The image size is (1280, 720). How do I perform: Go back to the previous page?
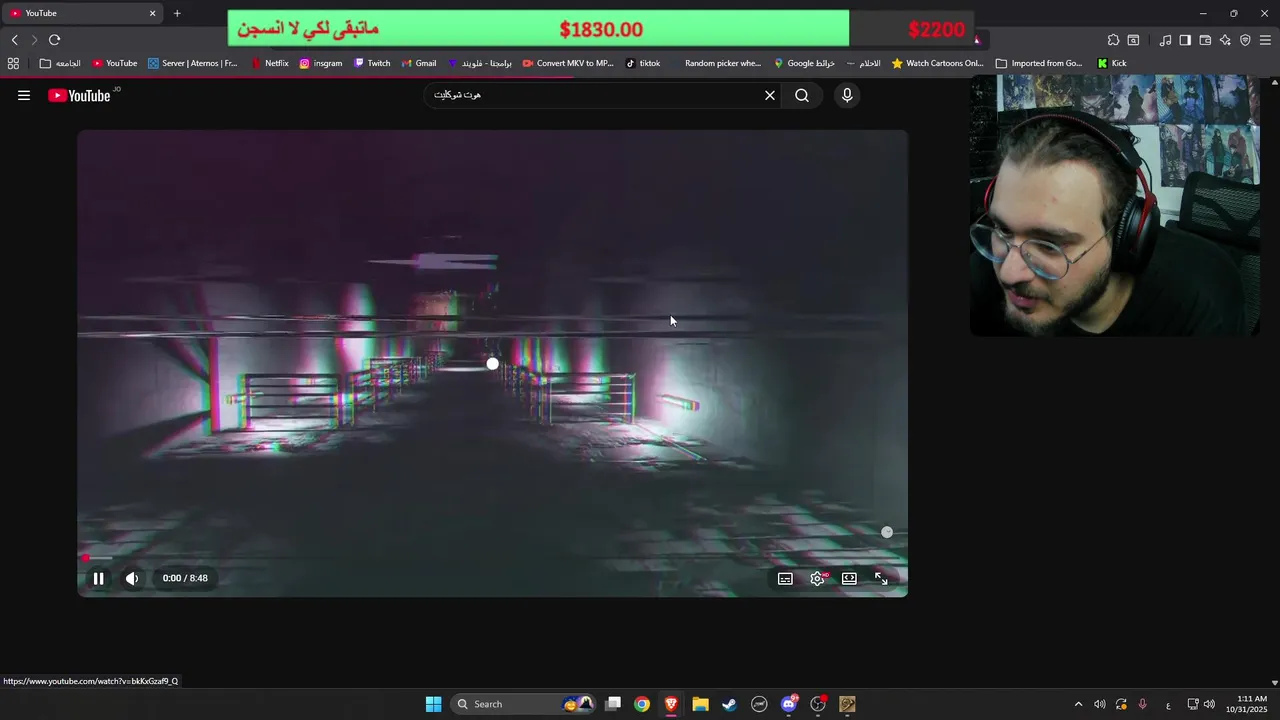click(x=14, y=40)
